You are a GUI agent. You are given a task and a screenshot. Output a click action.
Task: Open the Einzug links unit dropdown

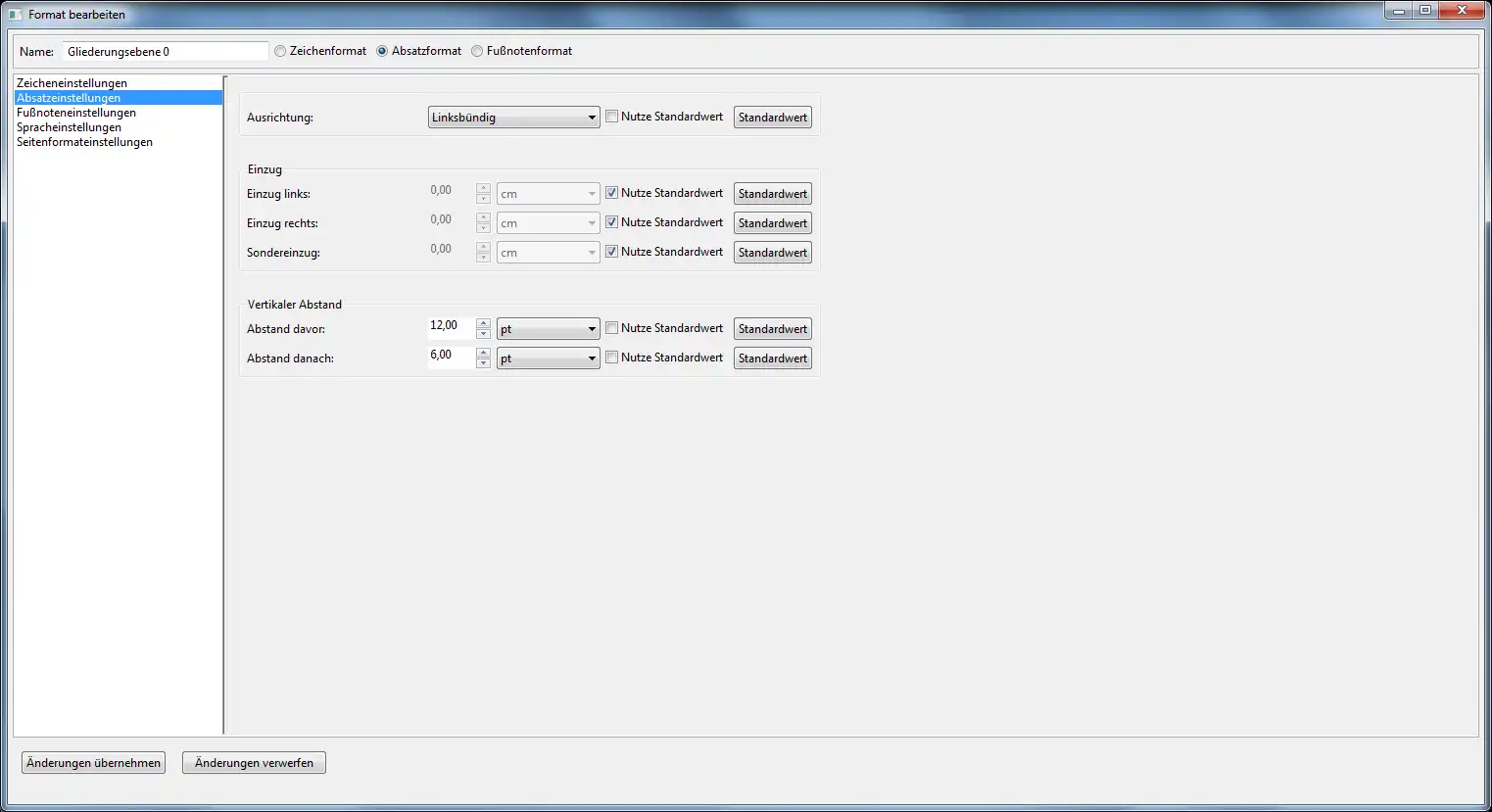[x=549, y=194]
